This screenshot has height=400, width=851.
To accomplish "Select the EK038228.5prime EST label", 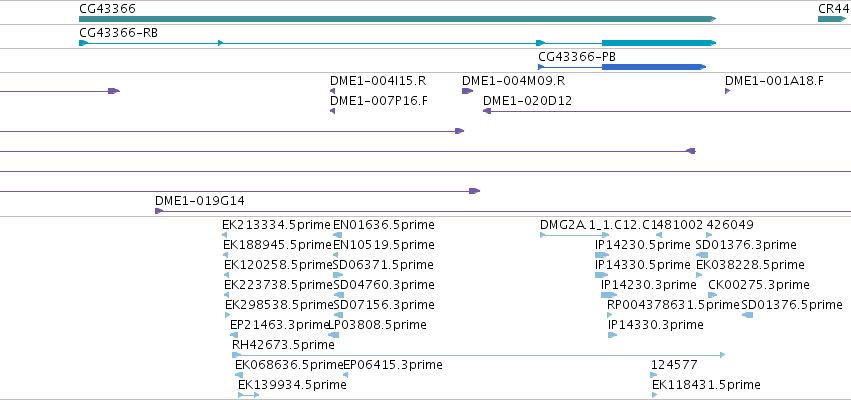I will point(750,265).
